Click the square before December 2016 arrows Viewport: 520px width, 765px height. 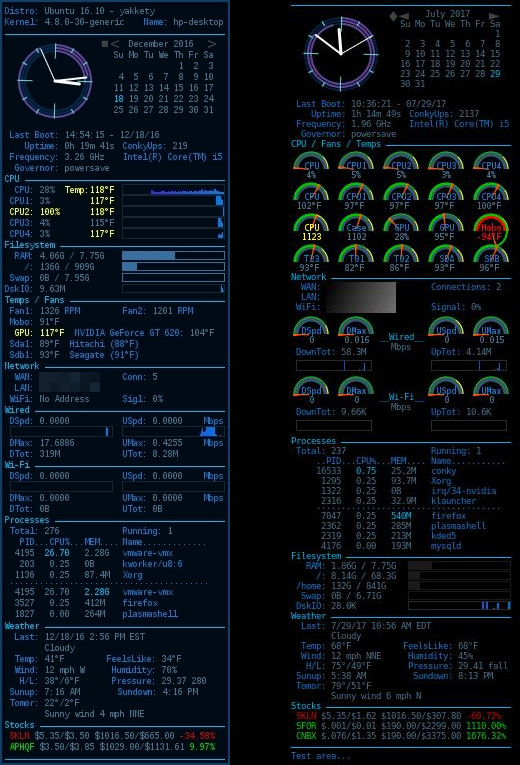pos(104,44)
